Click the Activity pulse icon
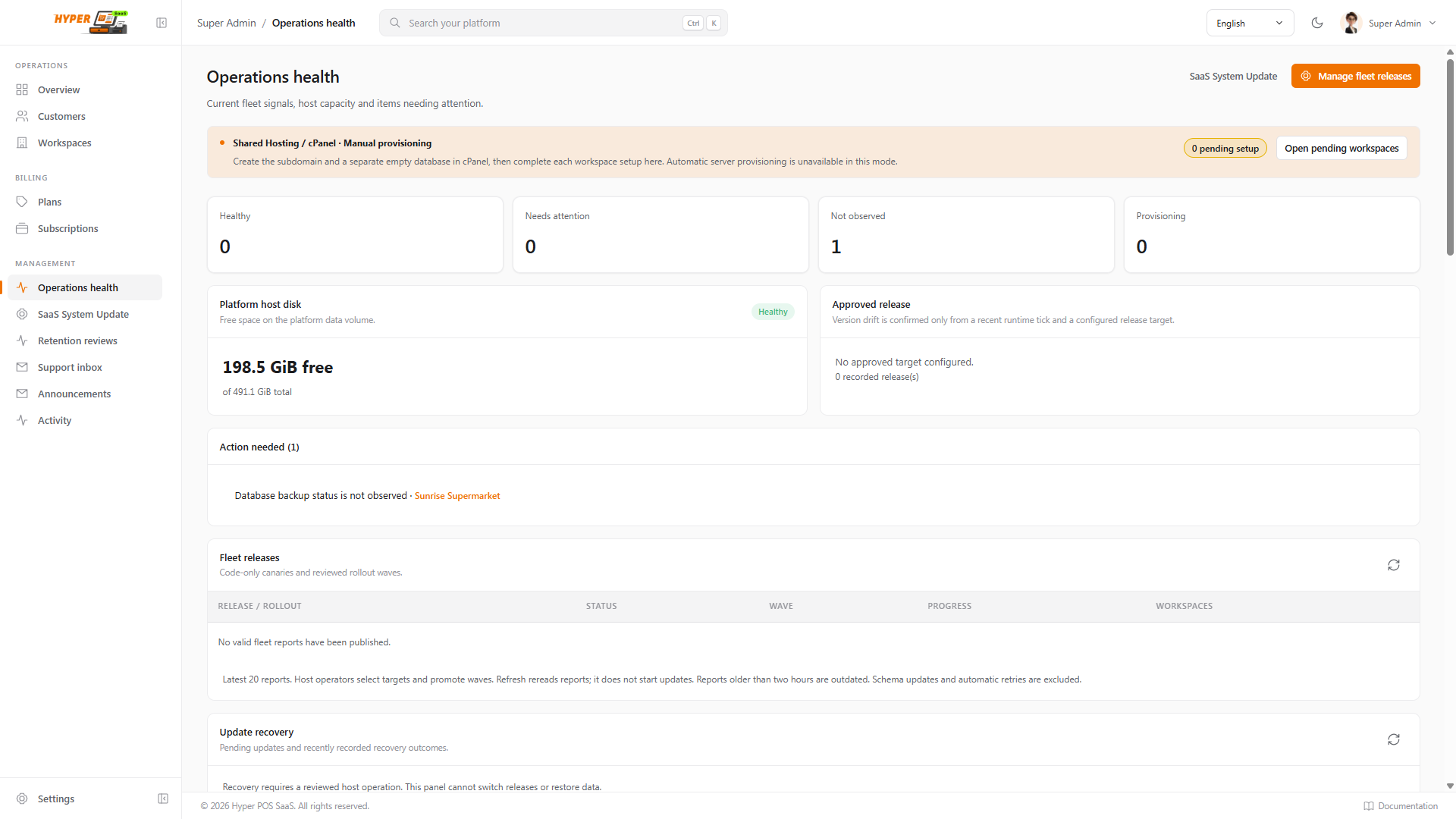The width and height of the screenshot is (1456, 819). 22,420
